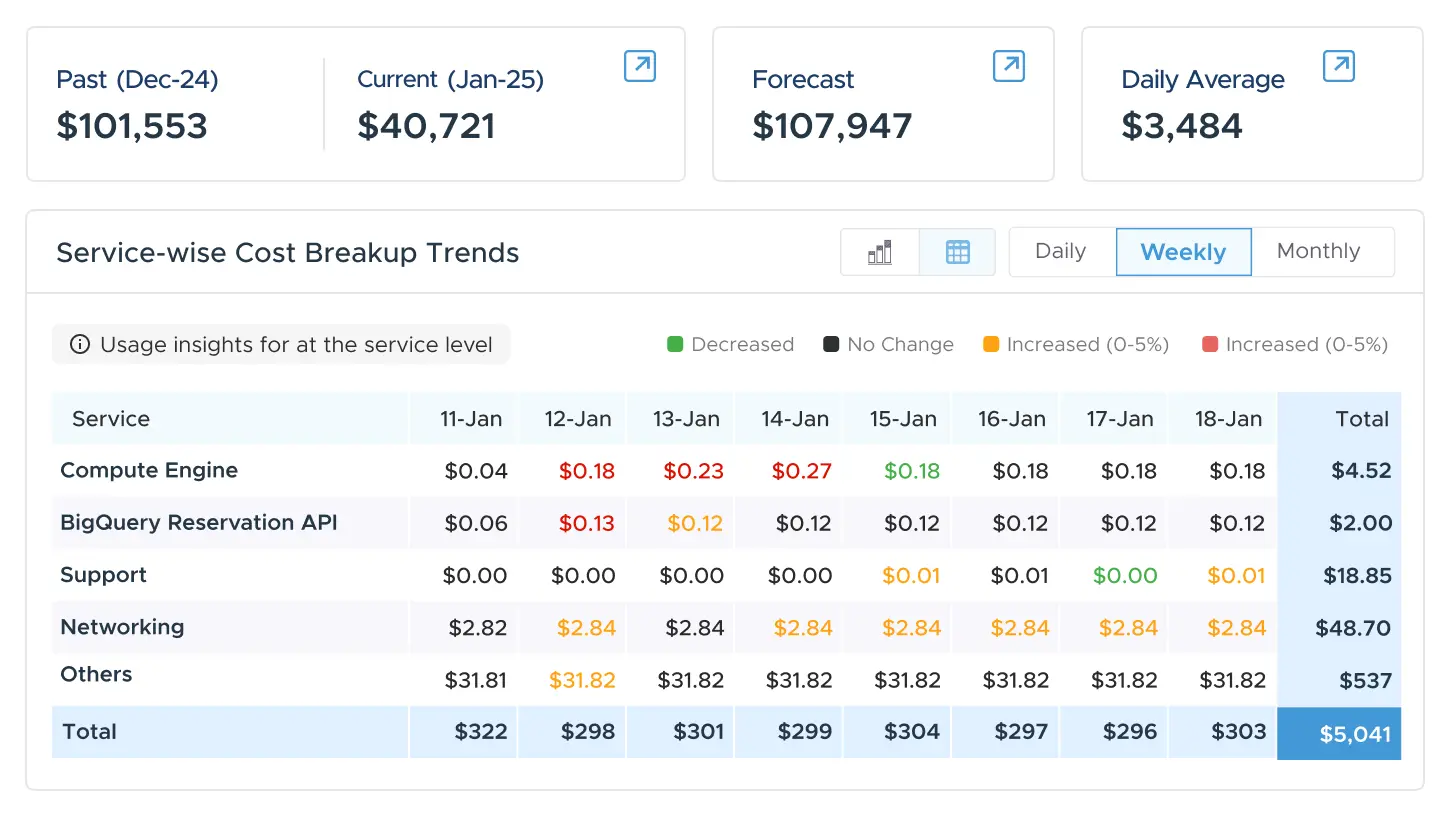Click the green Decreased legend swatch
This screenshot has height=816, width=1450.
tap(675, 345)
